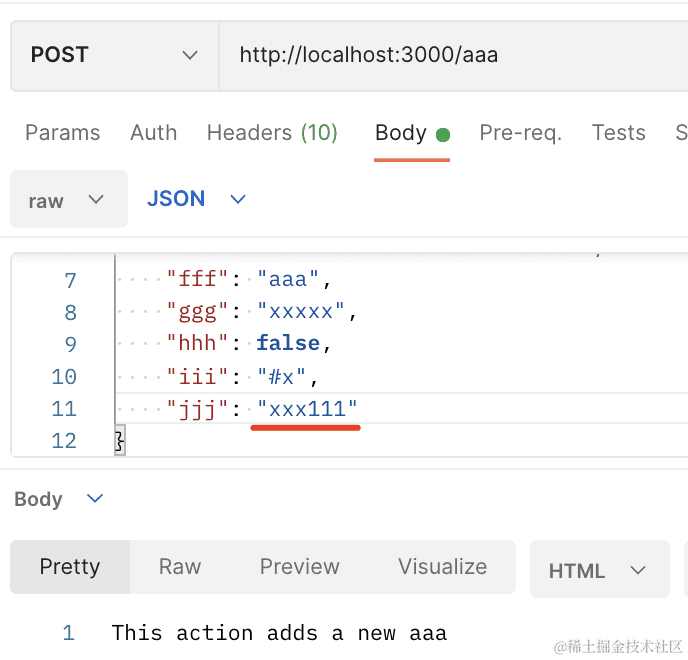Click the request URL field with localhost:3000/aaa
Viewport: 688px width, 660px height.
coord(450,55)
